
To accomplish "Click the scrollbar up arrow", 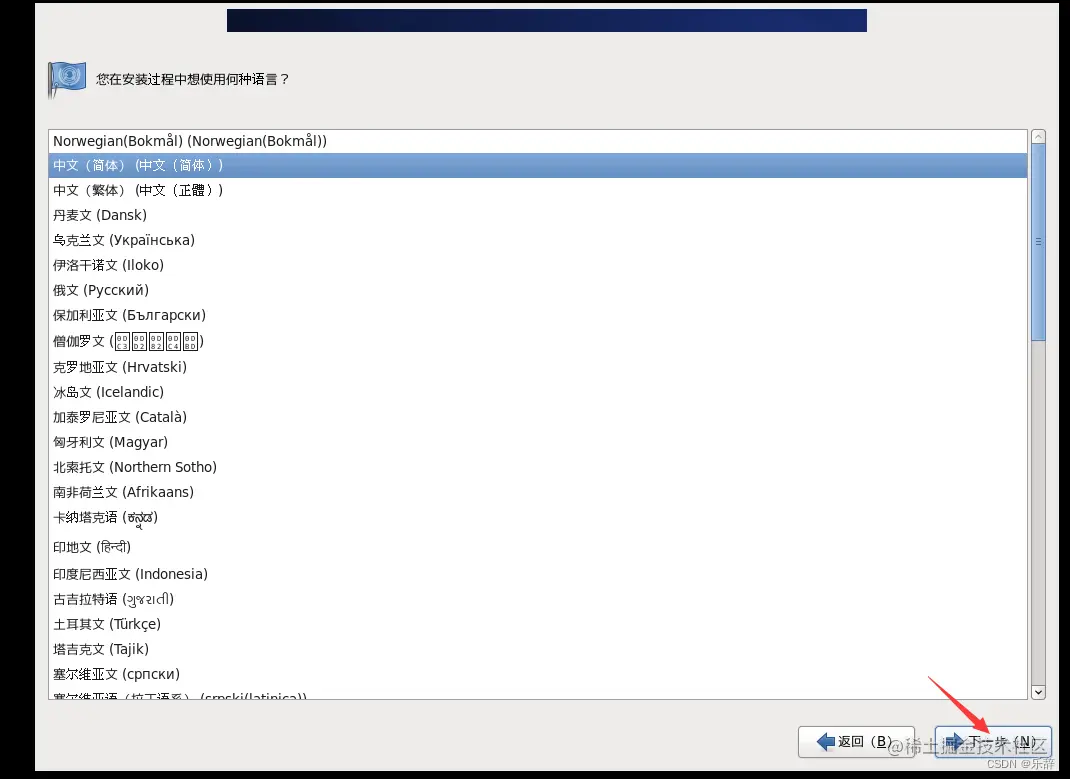I will [x=1038, y=136].
